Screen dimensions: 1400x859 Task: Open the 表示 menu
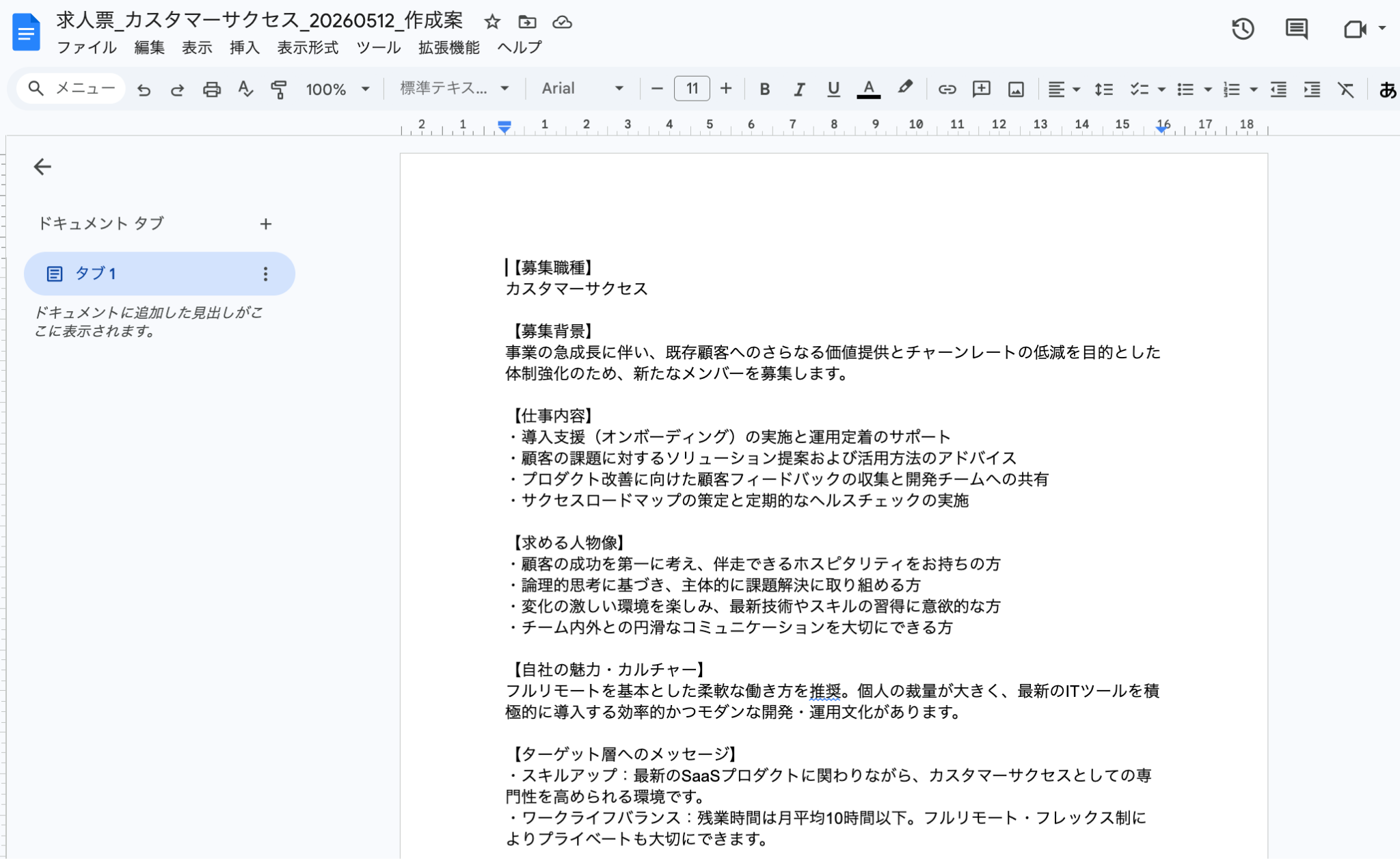[197, 48]
